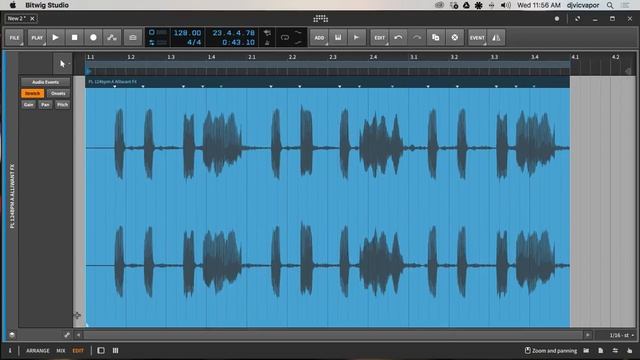This screenshot has width=640, height=360.
Task: Click the delete (circled X) icon
Action: coord(454,38)
